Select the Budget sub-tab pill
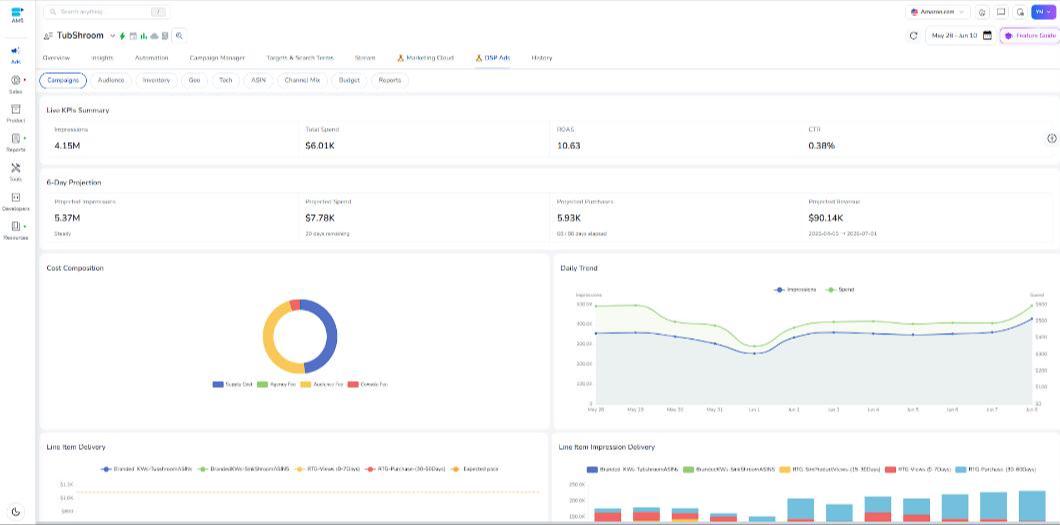This screenshot has height=525, width=1060. (350, 80)
